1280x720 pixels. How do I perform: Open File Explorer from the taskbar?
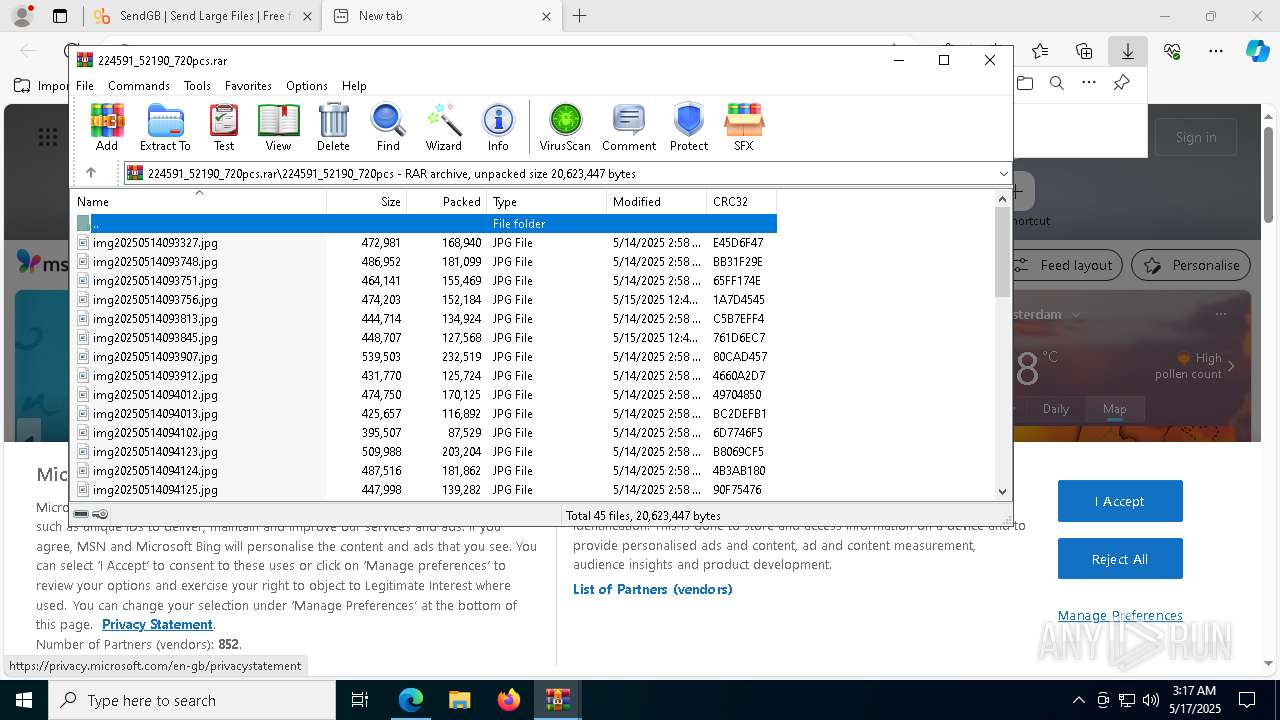click(459, 700)
